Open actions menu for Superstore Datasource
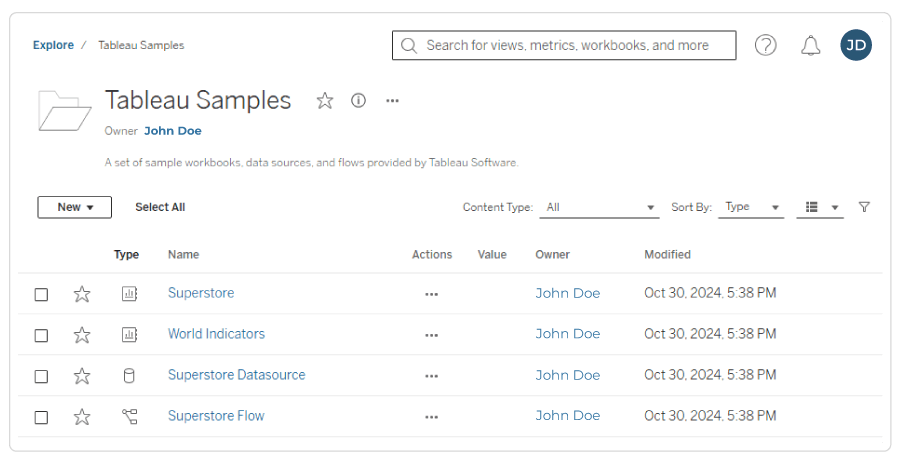This screenshot has width=900, height=464. [432, 376]
